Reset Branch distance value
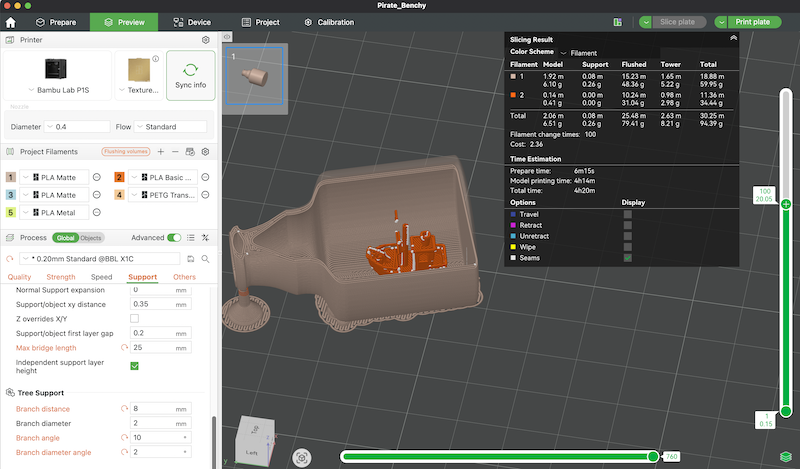 point(124,409)
